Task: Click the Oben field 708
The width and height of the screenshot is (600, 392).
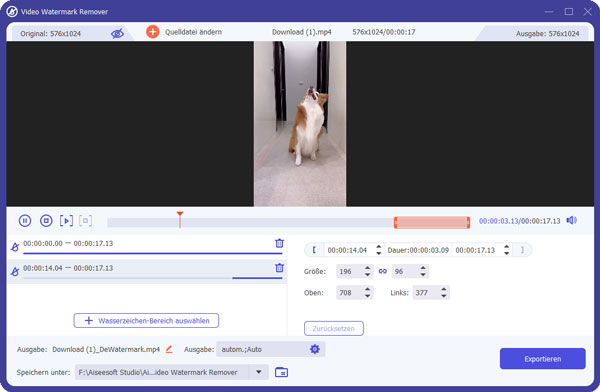Action: point(349,293)
